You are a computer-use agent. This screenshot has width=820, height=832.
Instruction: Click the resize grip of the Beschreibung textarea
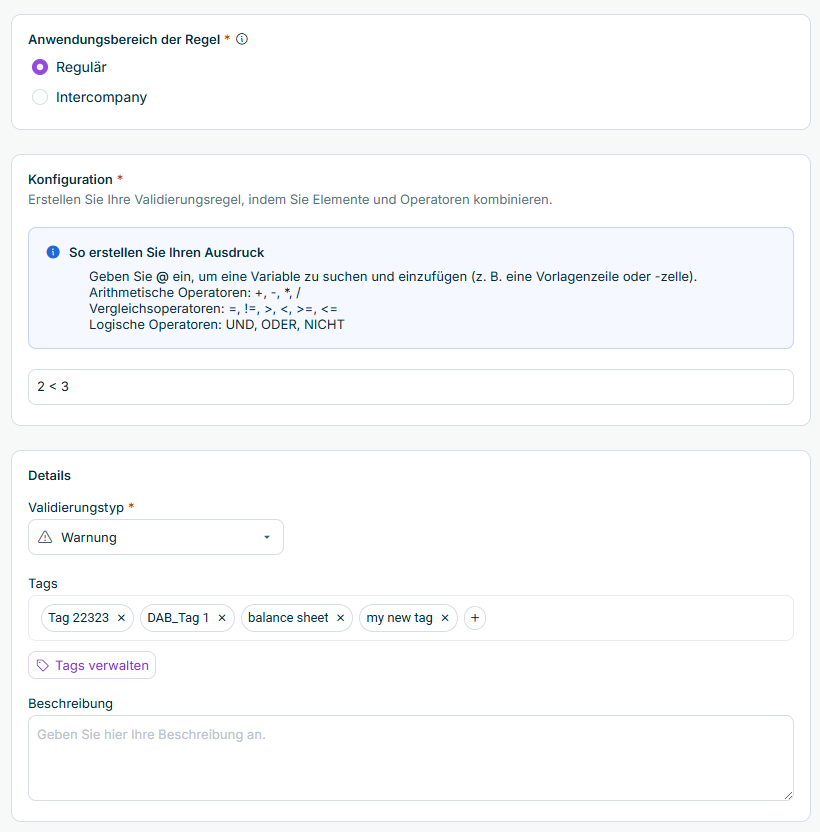[x=788, y=795]
